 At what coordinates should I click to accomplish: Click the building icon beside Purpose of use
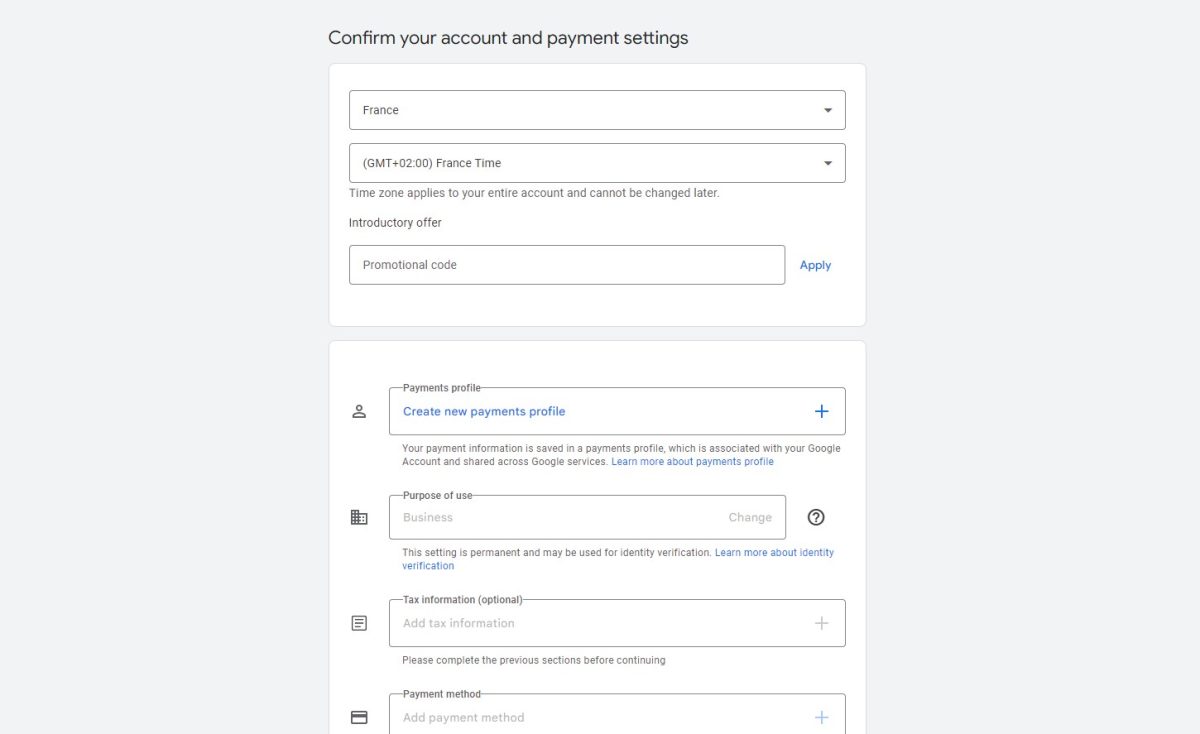tap(359, 517)
